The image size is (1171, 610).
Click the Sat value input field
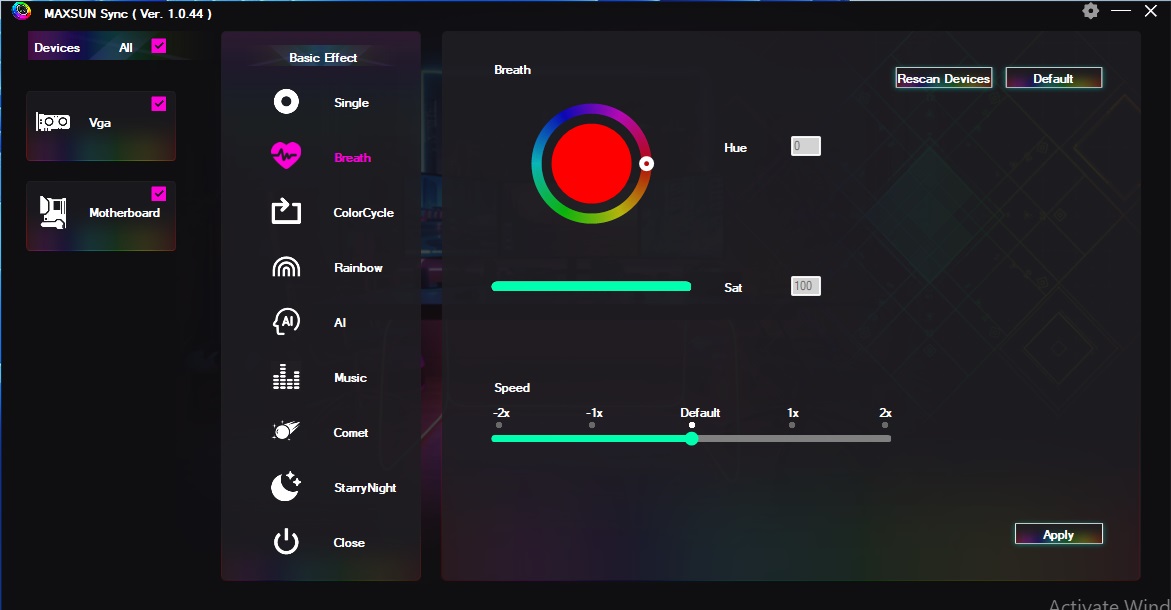[x=806, y=286]
